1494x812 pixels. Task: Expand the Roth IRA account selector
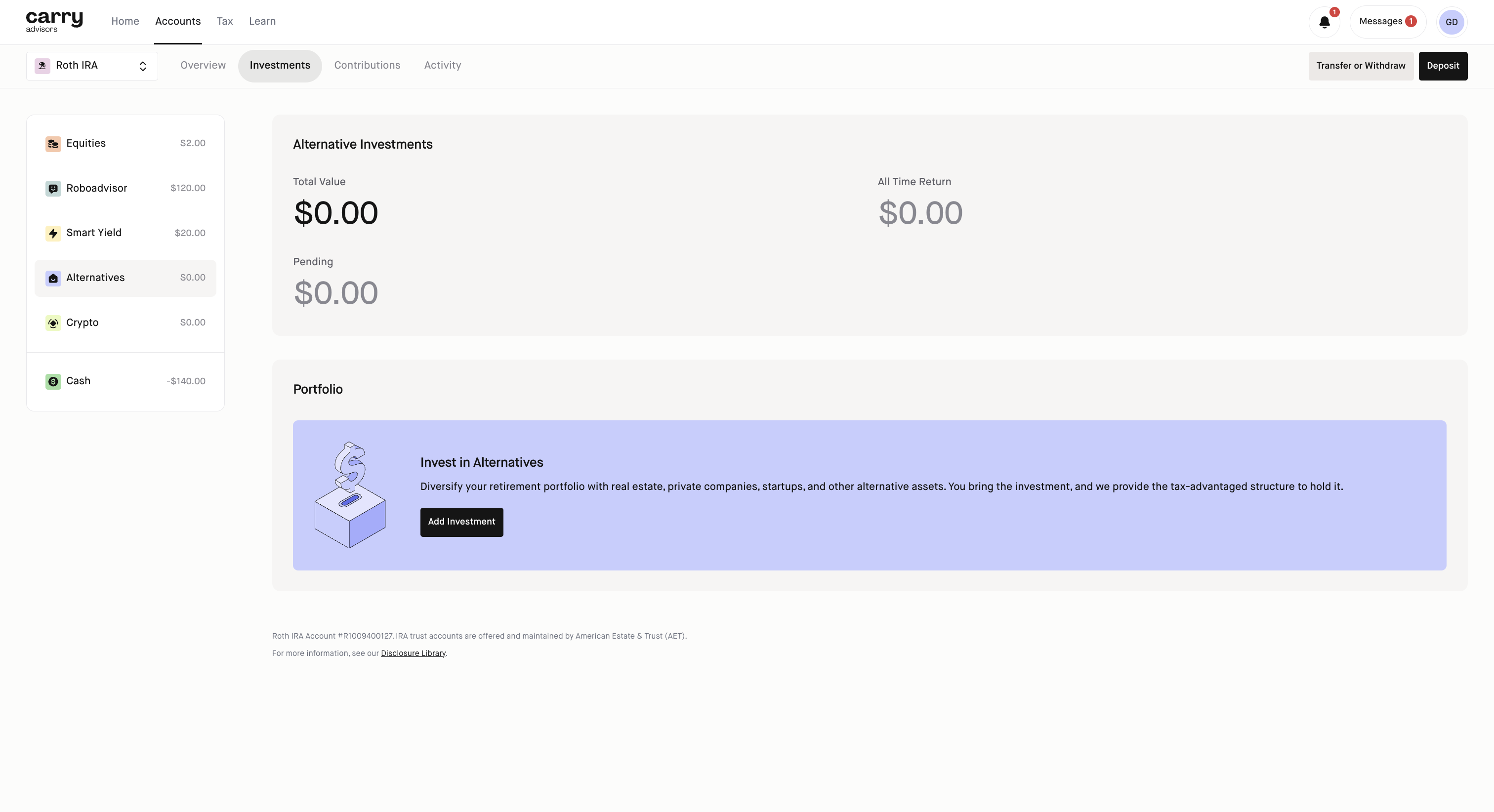(x=91, y=66)
